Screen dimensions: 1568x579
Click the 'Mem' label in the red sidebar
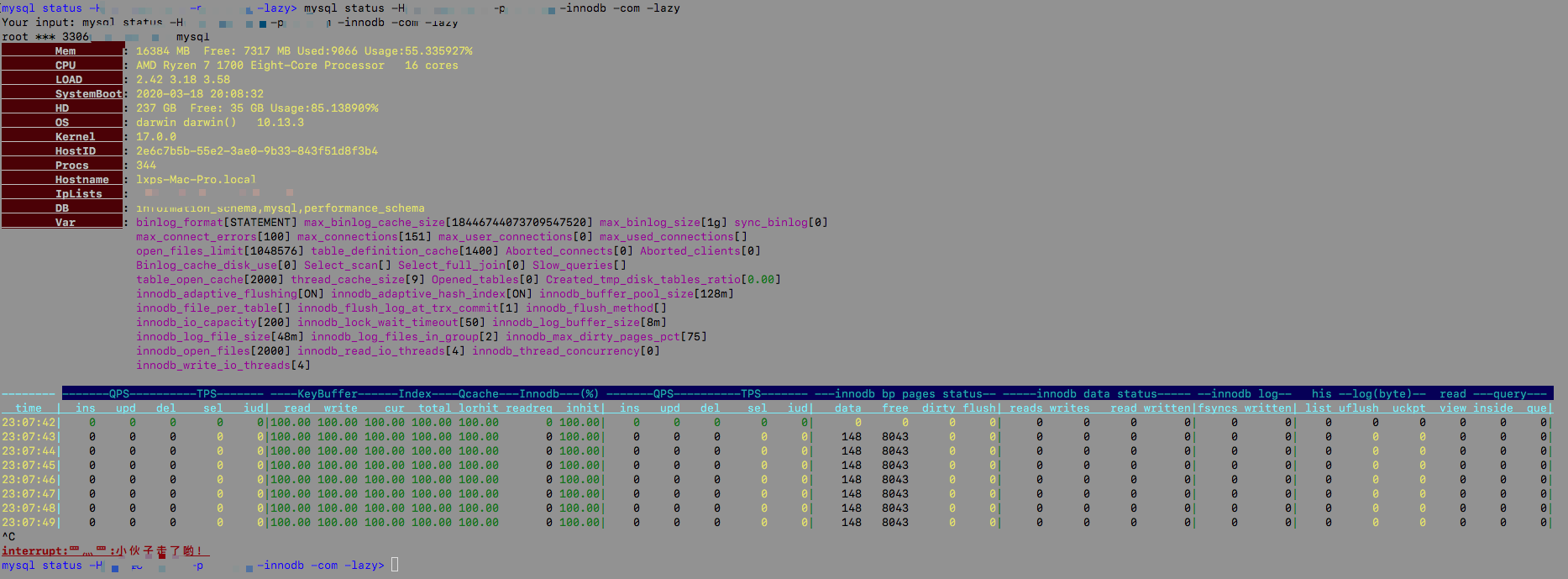[x=66, y=51]
